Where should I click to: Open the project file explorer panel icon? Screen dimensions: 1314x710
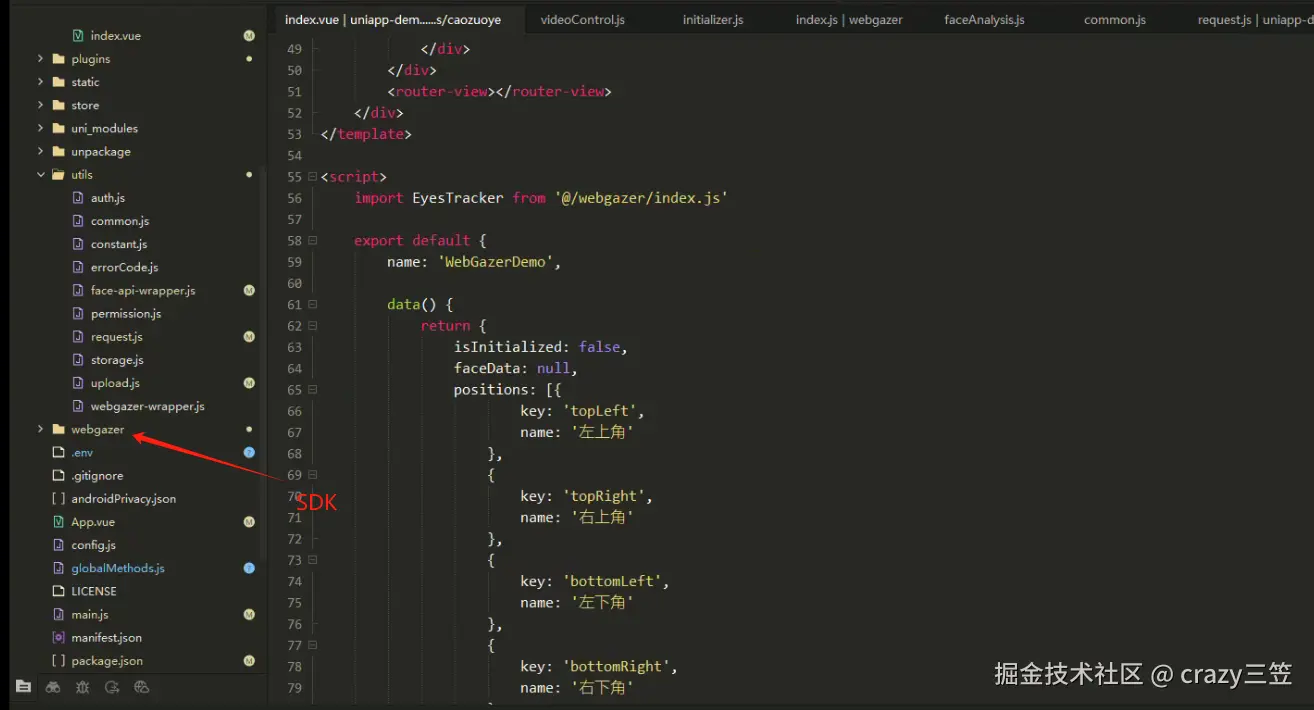[23, 687]
